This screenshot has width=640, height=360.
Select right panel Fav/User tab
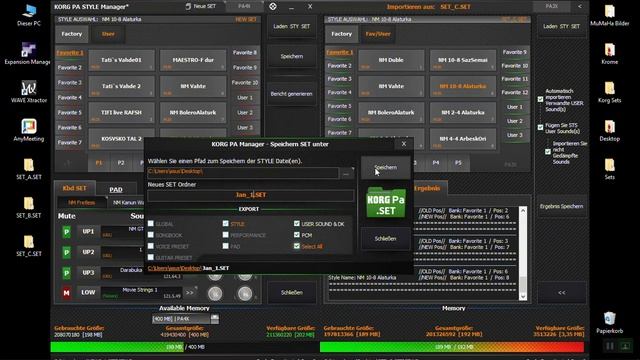pos(378,34)
